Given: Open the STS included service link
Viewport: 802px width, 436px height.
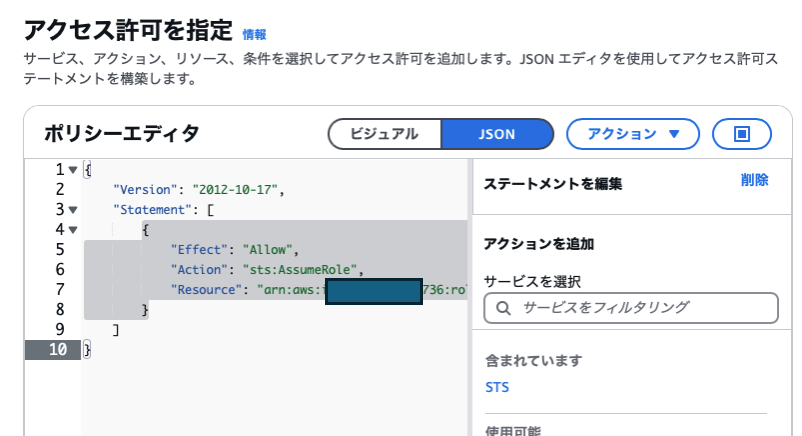Looking at the screenshot, I should click(496, 386).
